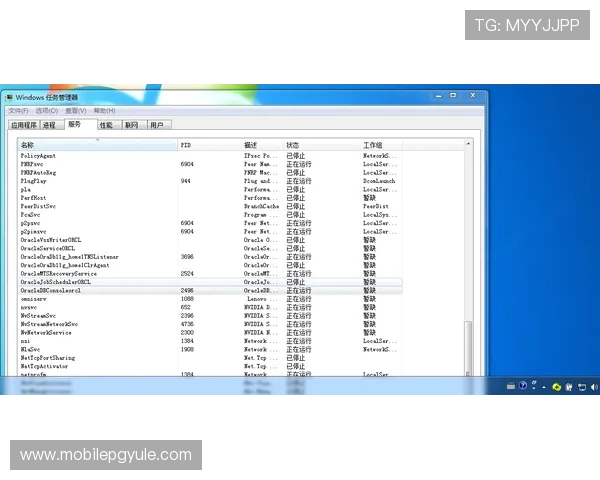Click the language bar options icon
The image size is (600, 480).
pos(534,385)
